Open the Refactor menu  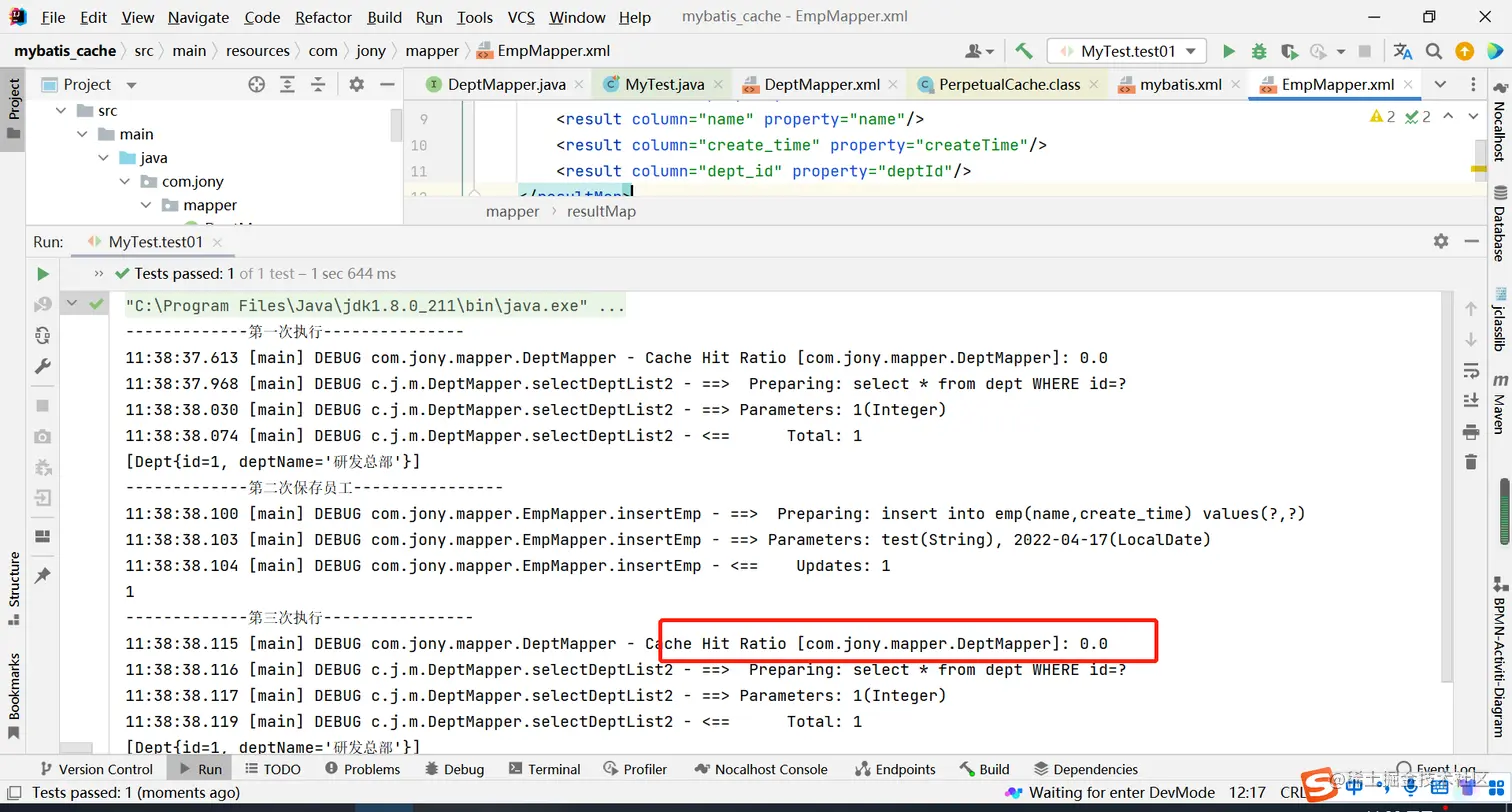pos(324,18)
